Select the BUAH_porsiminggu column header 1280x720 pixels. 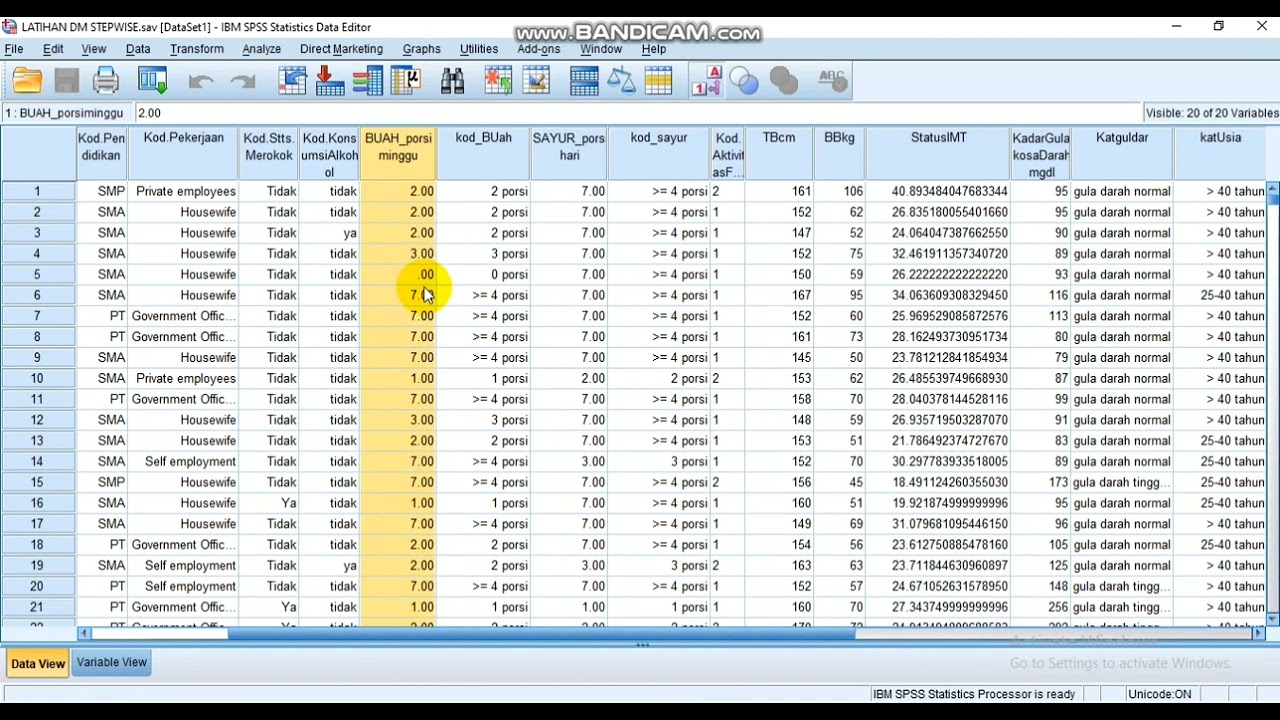point(398,153)
